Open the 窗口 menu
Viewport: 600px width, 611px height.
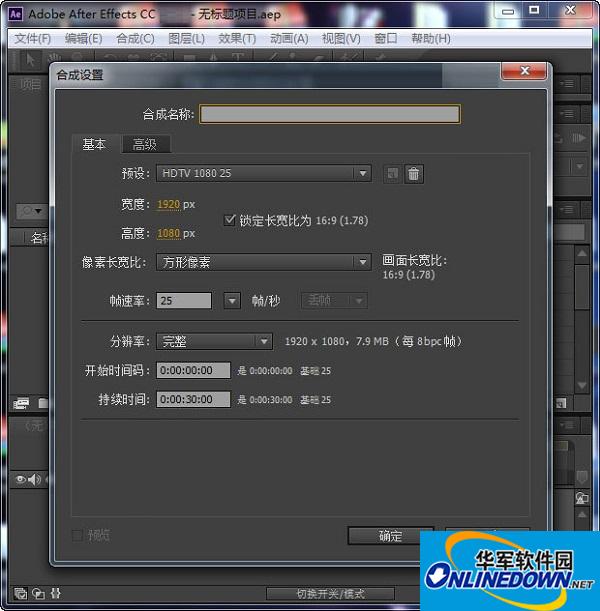pyautogui.click(x=386, y=39)
